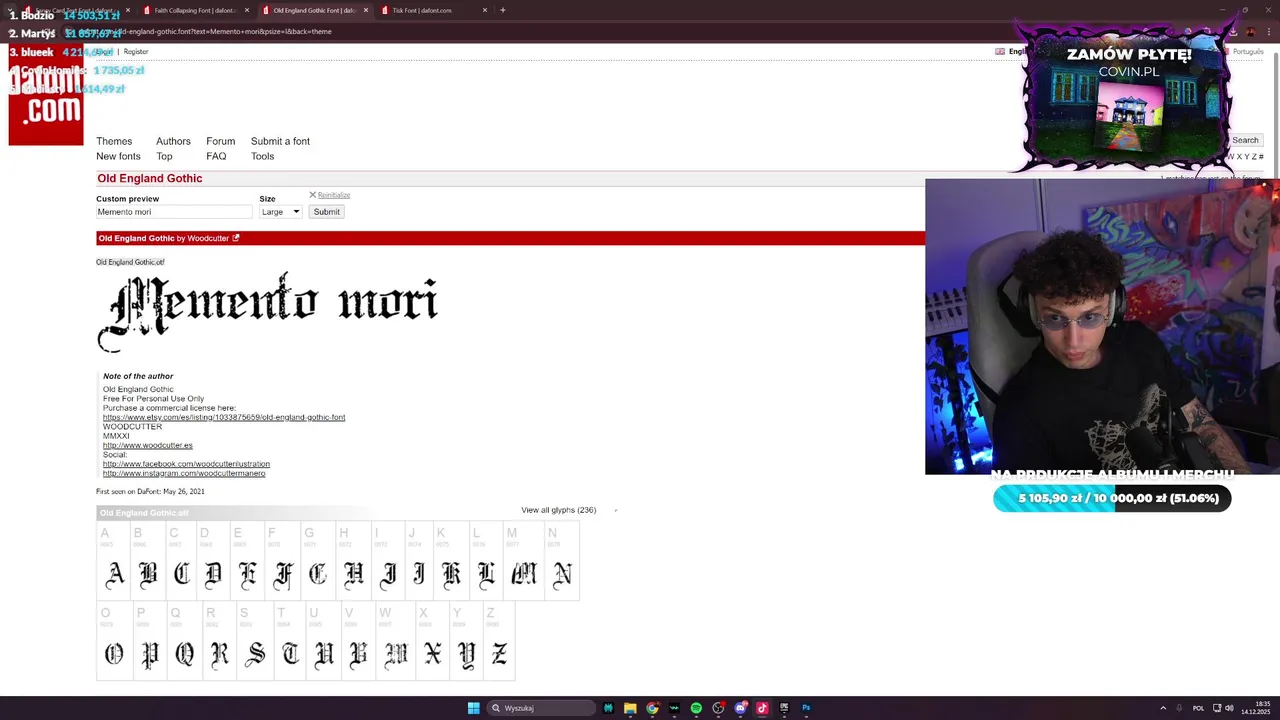Open TikTok from the taskbar

click(762, 708)
